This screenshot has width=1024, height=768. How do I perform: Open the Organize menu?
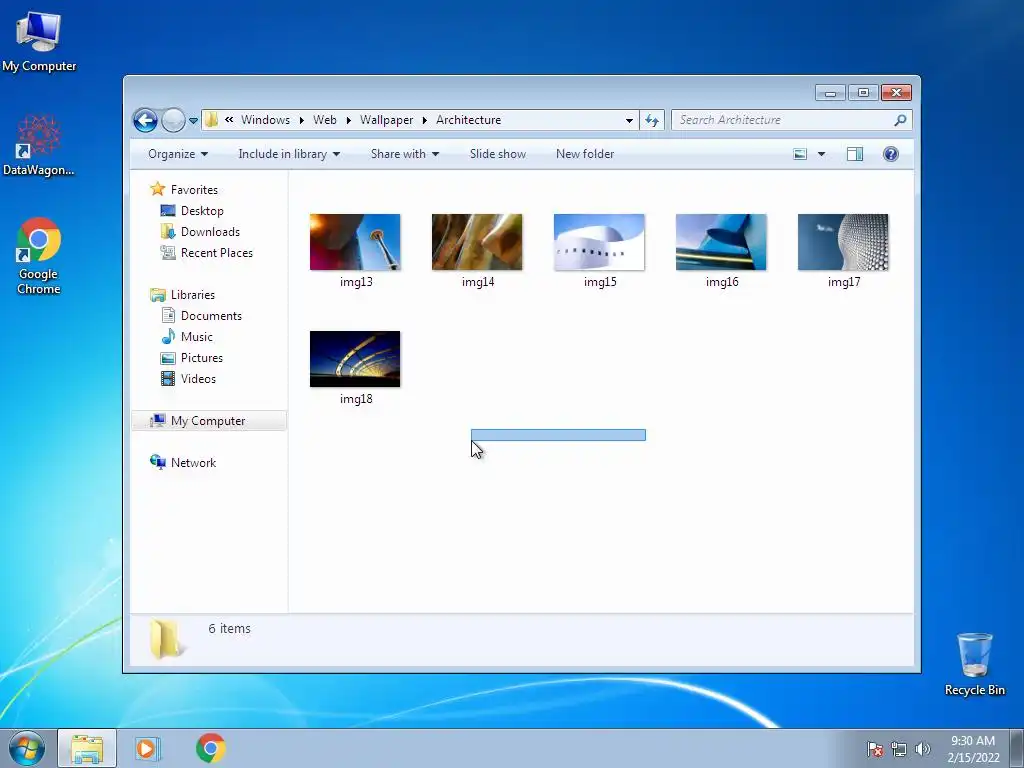(x=178, y=154)
